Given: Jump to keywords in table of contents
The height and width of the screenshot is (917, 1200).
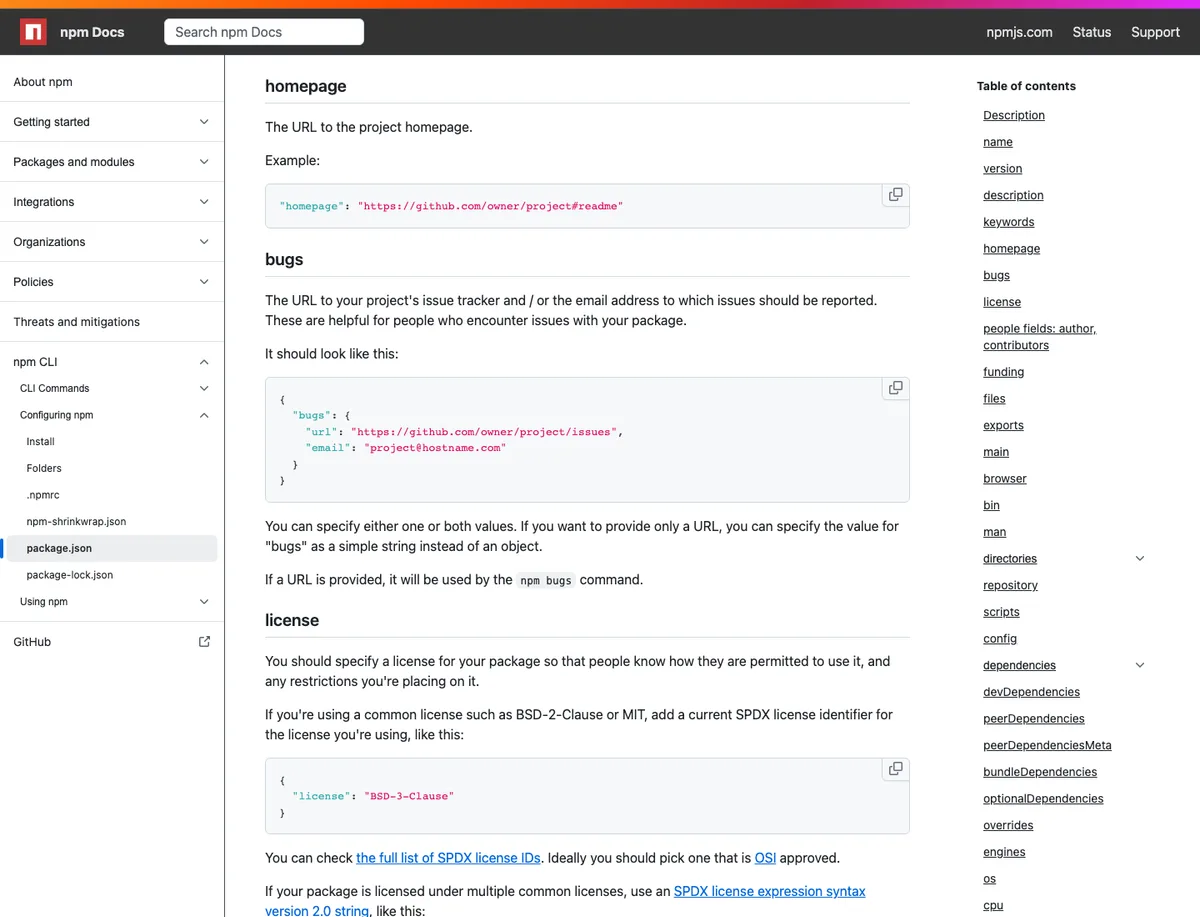Looking at the screenshot, I should point(1009,222).
